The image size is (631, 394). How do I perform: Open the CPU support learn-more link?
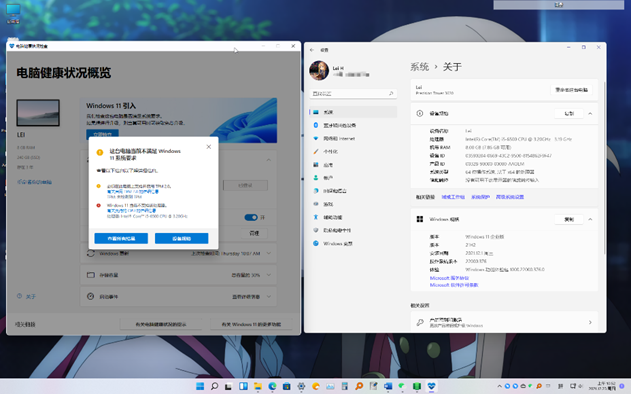[131, 210]
